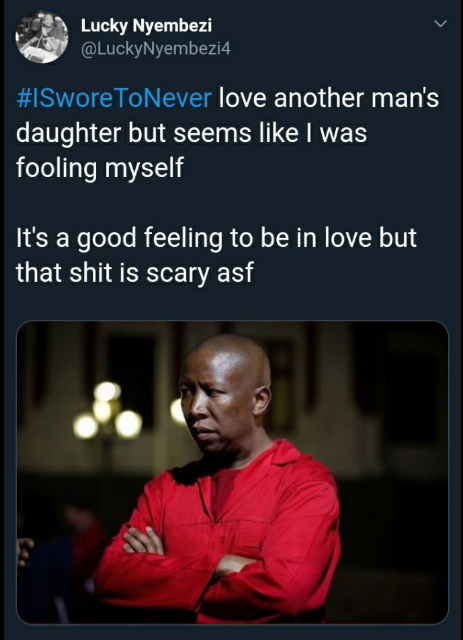Viewport: 463px width, 640px height.
Task: Click the blurred lamp lights in the photo
Action: tap(108, 412)
